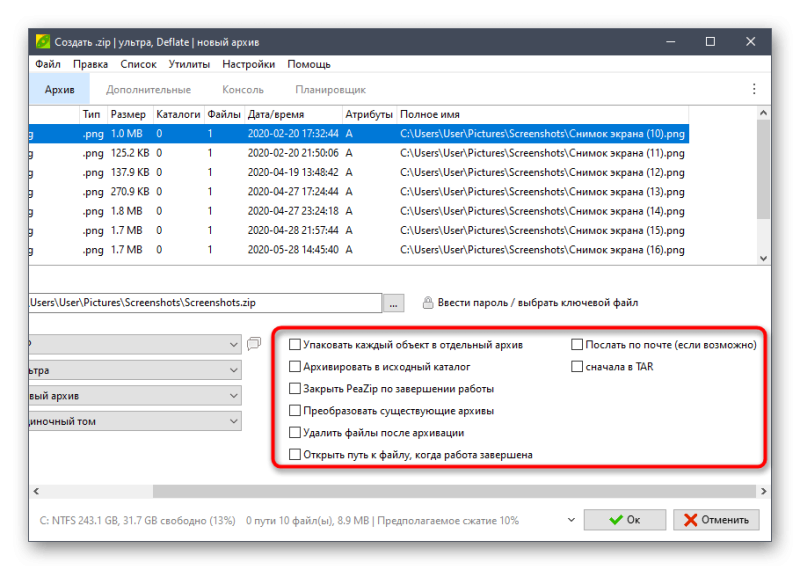Check 'Послать по почте (если возможно)'
800x570 pixels.
pos(577,344)
